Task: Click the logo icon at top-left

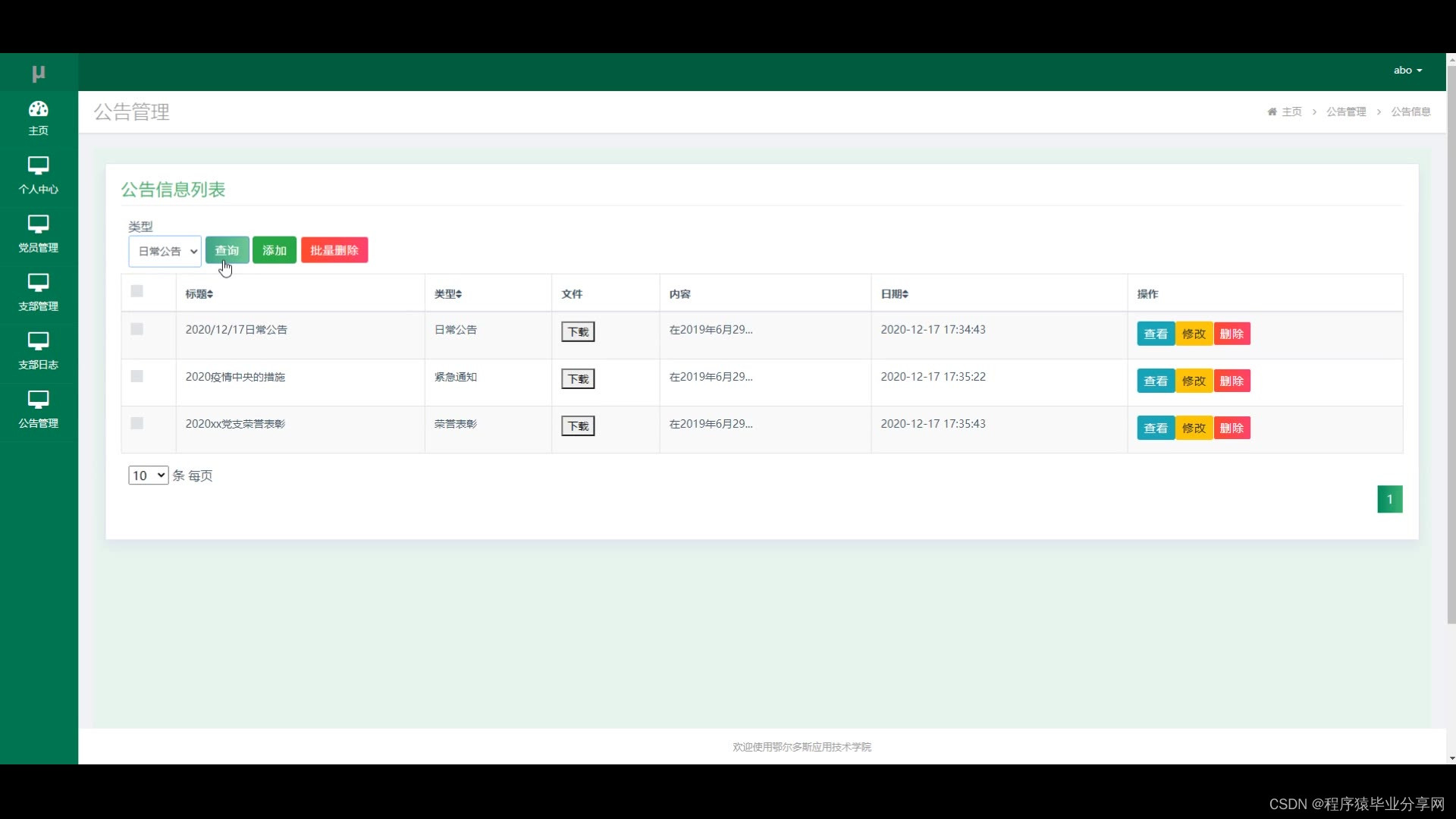Action: 38,73
